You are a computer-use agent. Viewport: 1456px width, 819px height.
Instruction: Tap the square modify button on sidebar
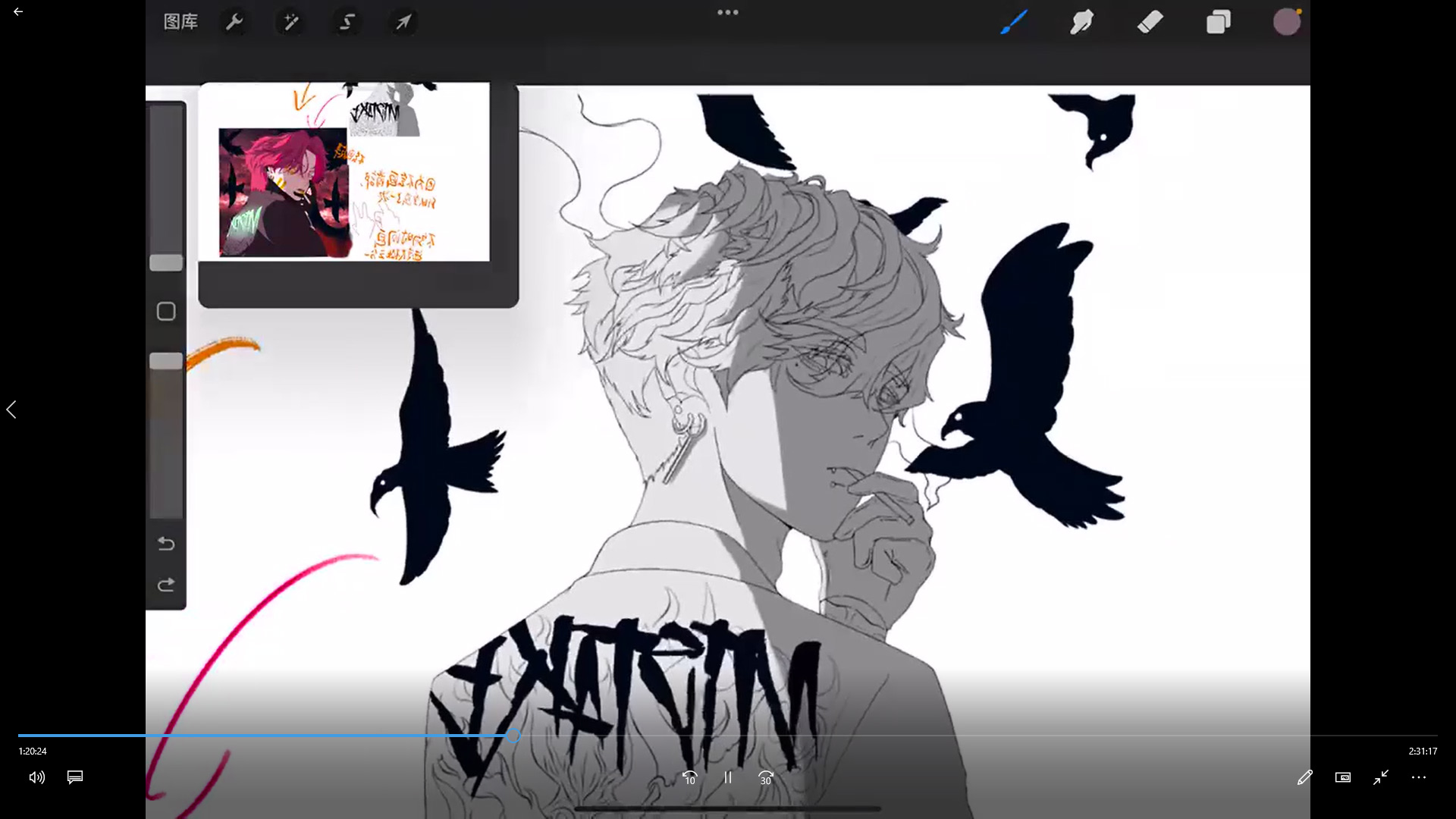(x=166, y=312)
